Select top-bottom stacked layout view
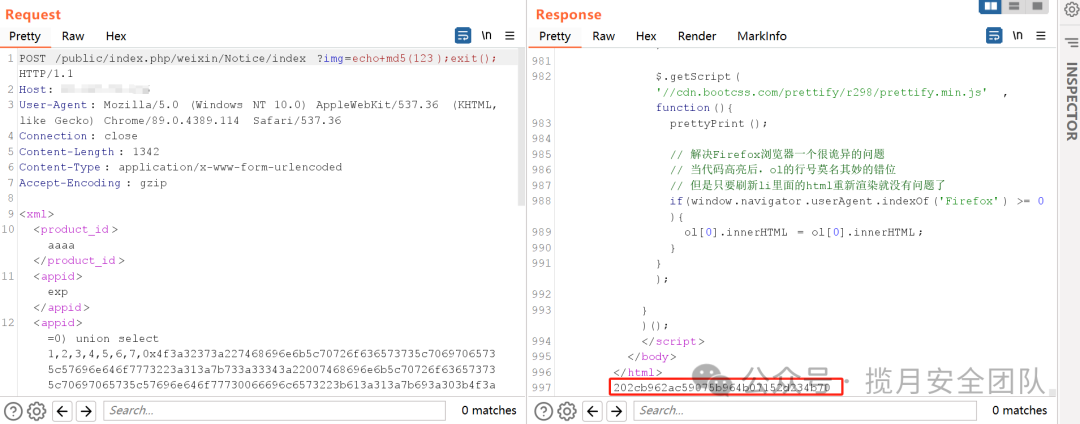 (1013, 6)
